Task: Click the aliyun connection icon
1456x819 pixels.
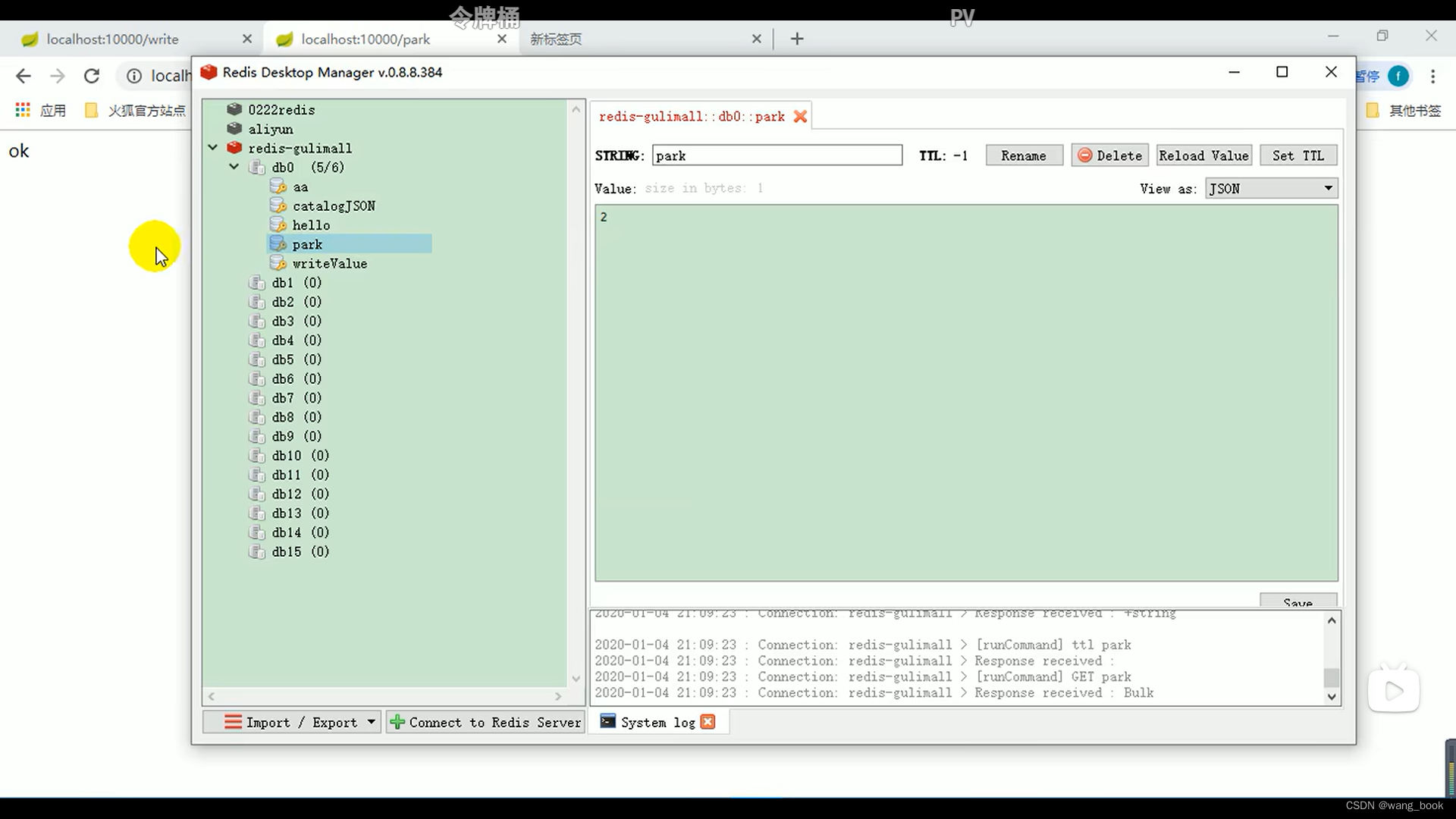Action: [x=234, y=129]
